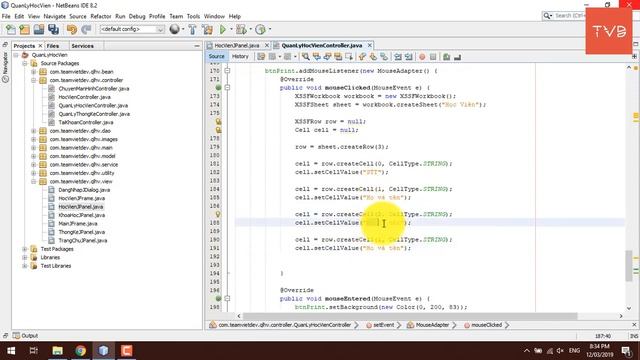Click the lightbulb hint beside the createCell(2 line
The width and height of the screenshot is (640, 360).
pyautogui.click(x=218, y=214)
